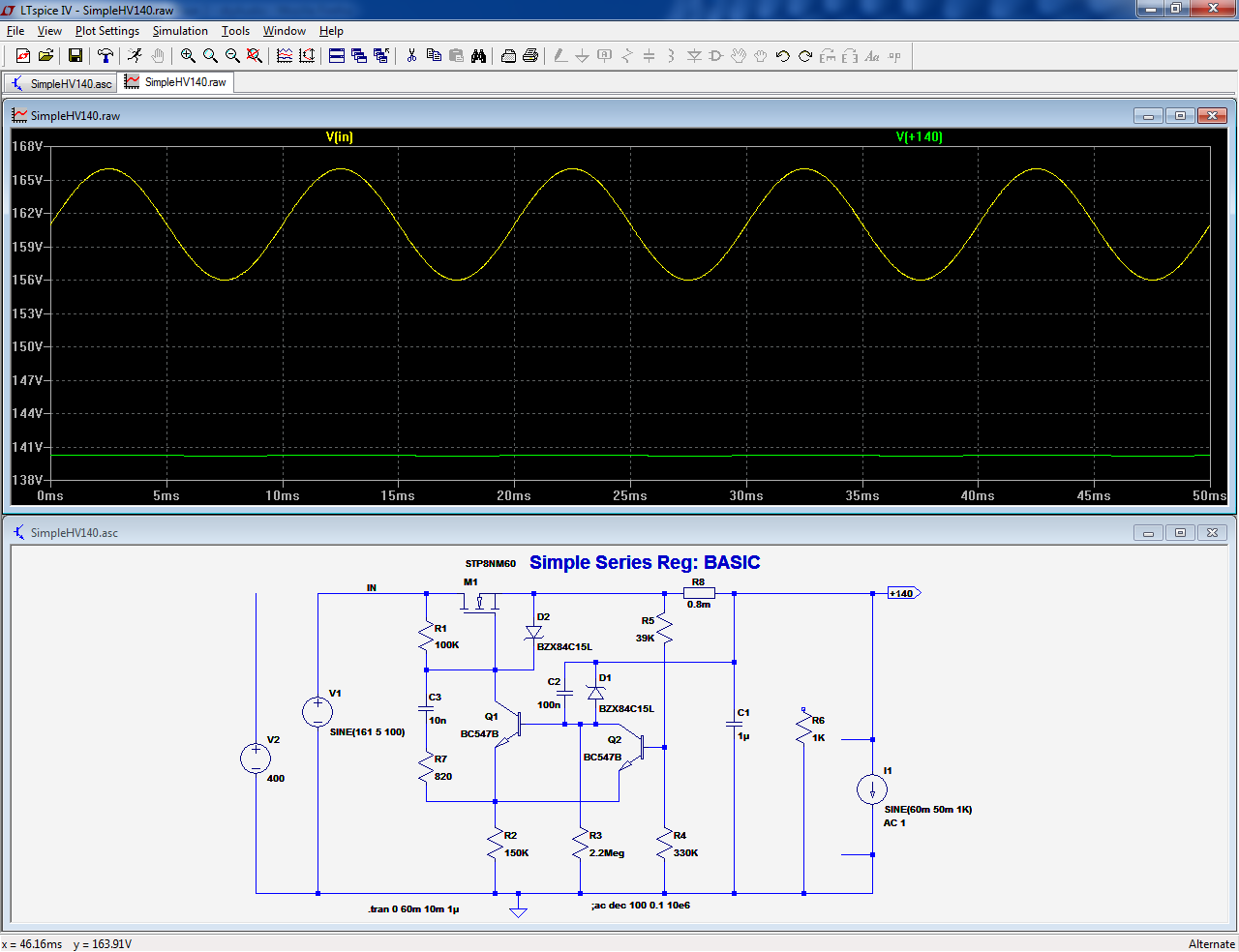
Task: Click the .tran 0 60m 10m 1µ directive
Action: tap(413, 909)
